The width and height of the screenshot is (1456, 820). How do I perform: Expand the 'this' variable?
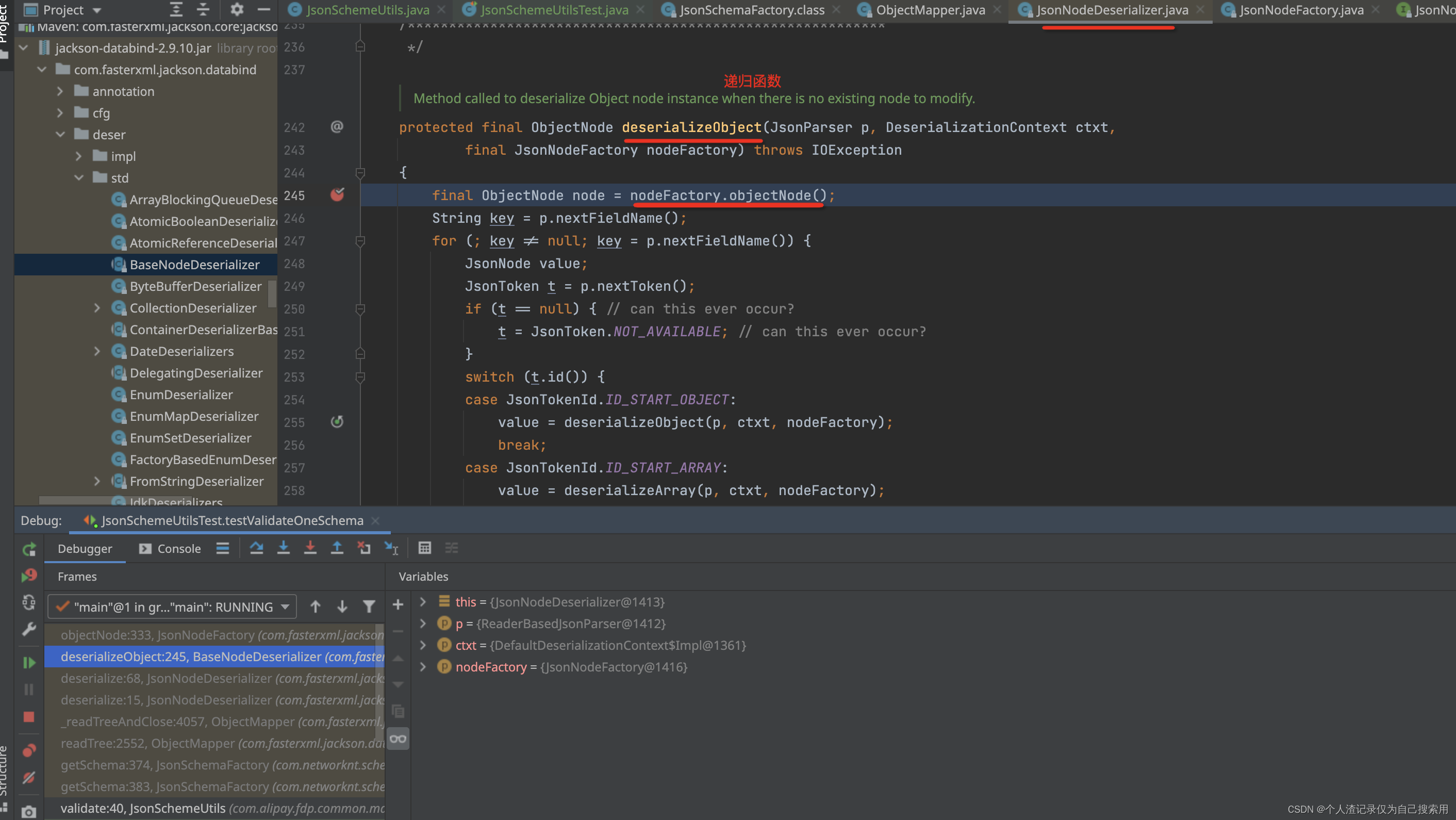pos(423,602)
